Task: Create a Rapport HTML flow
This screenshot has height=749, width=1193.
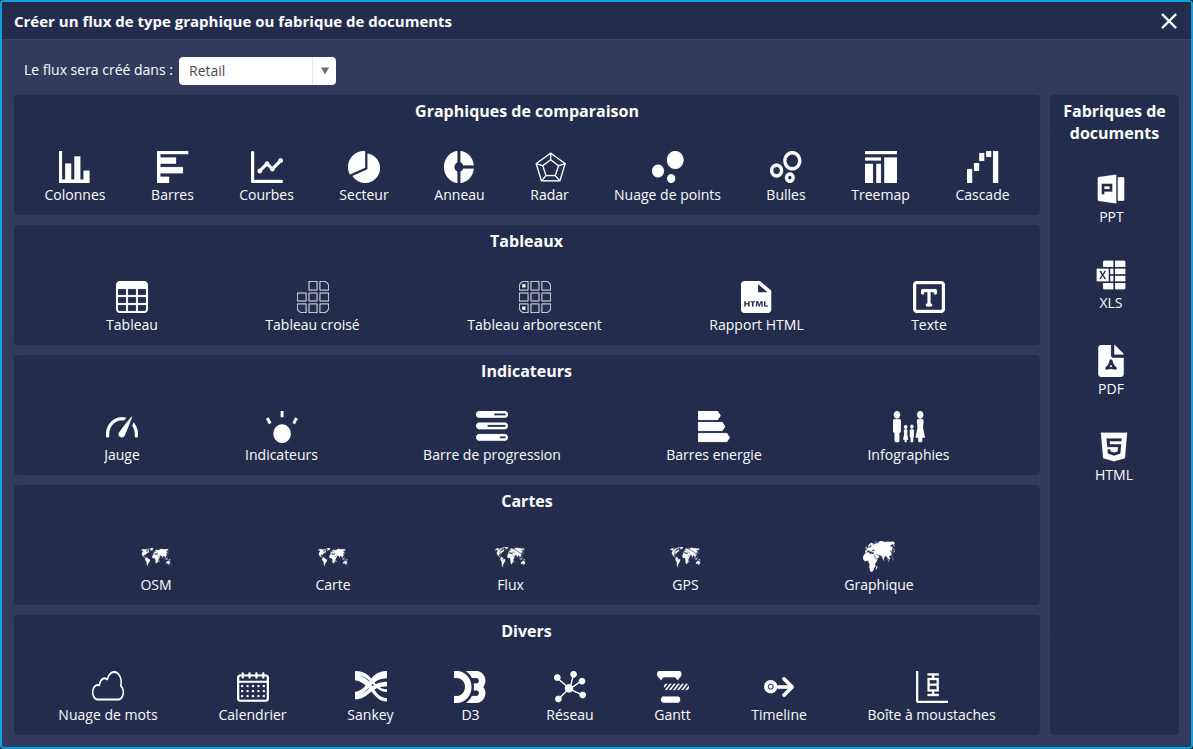Action: (756, 306)
